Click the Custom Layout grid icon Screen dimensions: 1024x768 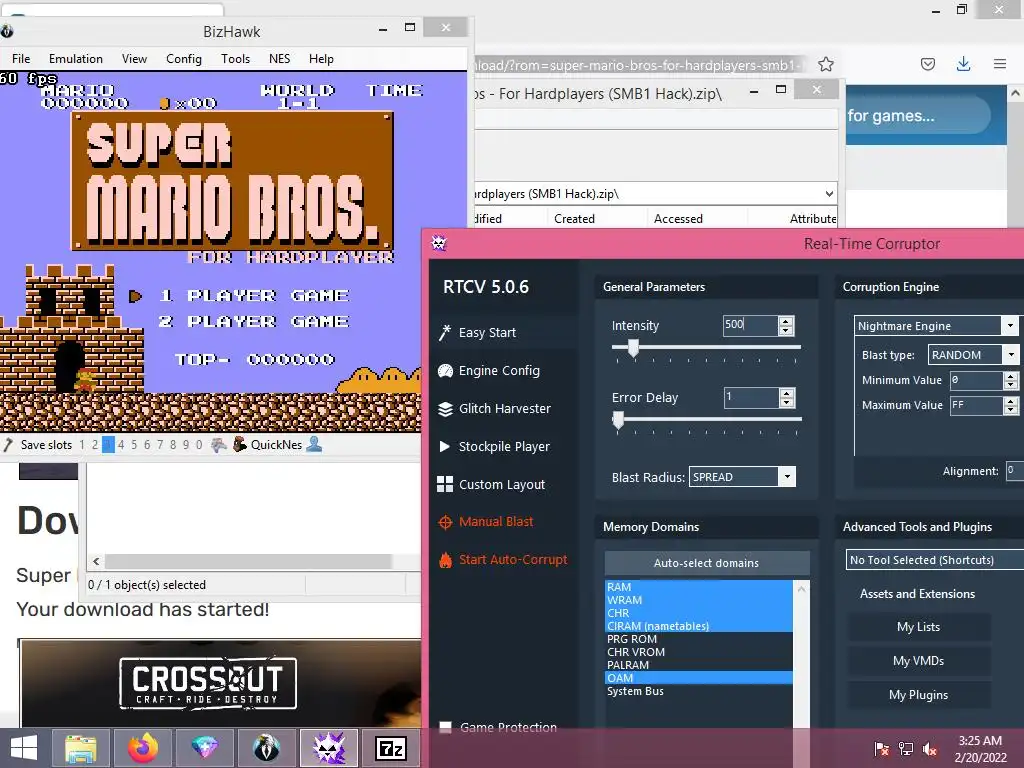click(445, 484)
